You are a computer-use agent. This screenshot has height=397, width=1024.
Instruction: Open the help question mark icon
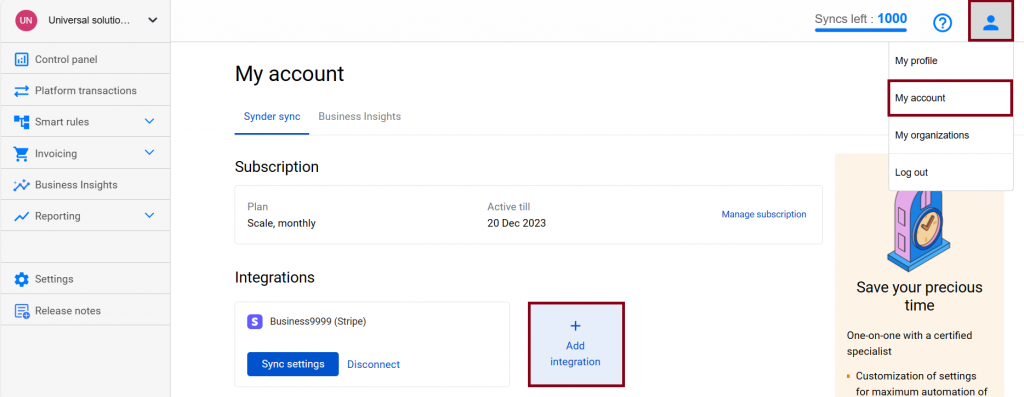942,23
